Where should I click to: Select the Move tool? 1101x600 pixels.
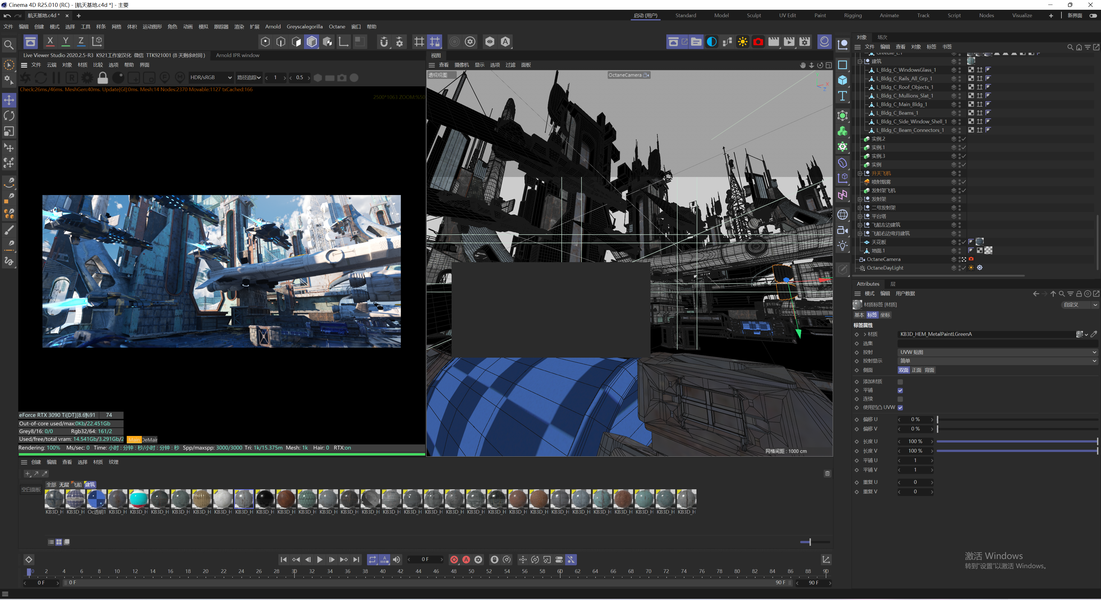[9, 100]
